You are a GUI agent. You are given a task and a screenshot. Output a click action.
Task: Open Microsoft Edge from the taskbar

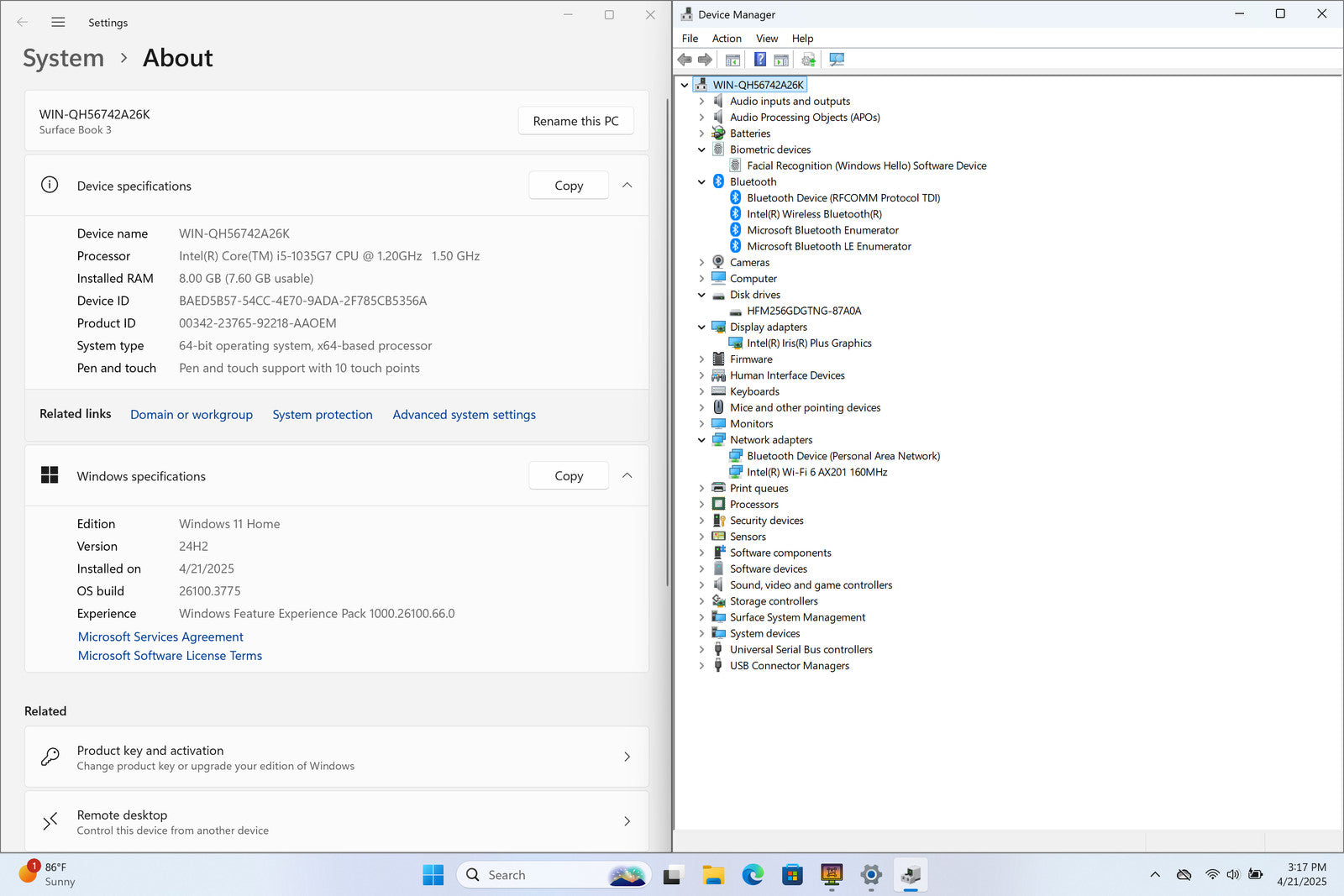click(753, 875)
